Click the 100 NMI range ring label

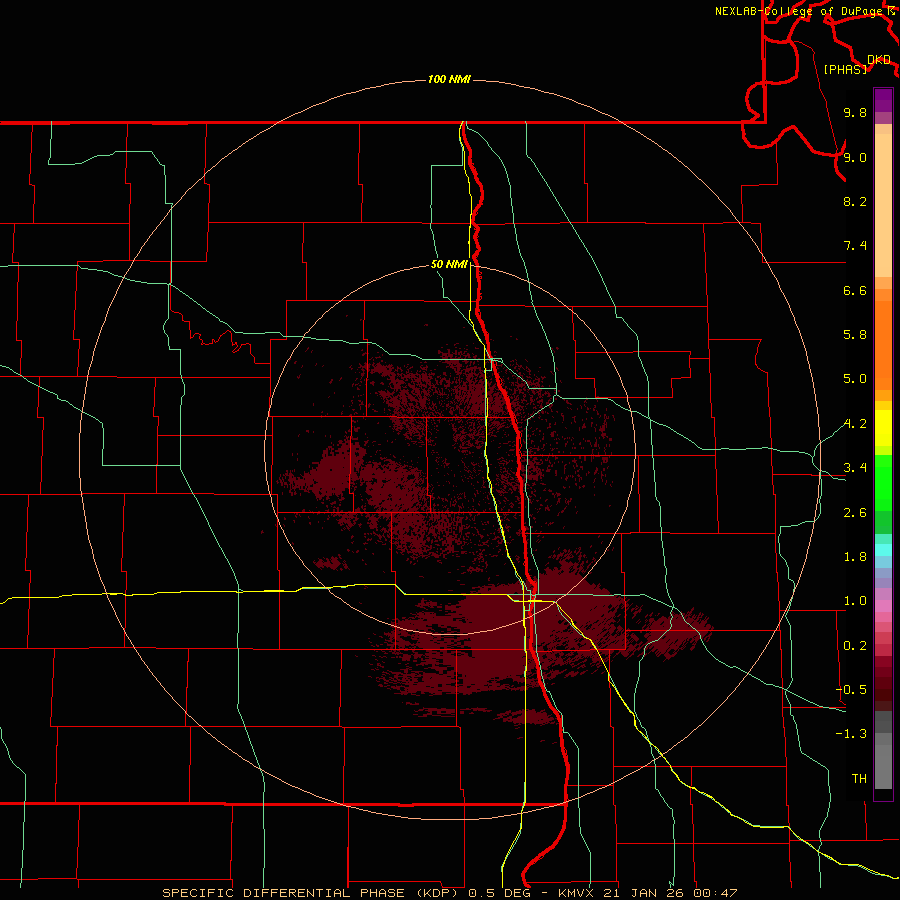pyautogui.click(x=449, y=79)
